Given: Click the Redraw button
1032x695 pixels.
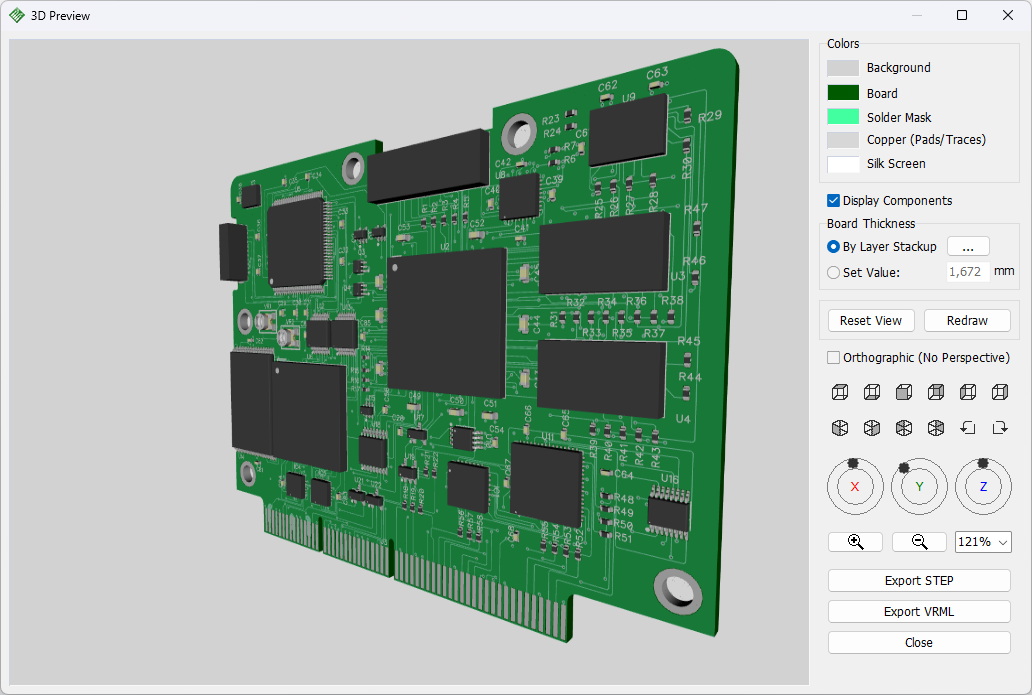Looking at the screenshot, I should point(967,321).
